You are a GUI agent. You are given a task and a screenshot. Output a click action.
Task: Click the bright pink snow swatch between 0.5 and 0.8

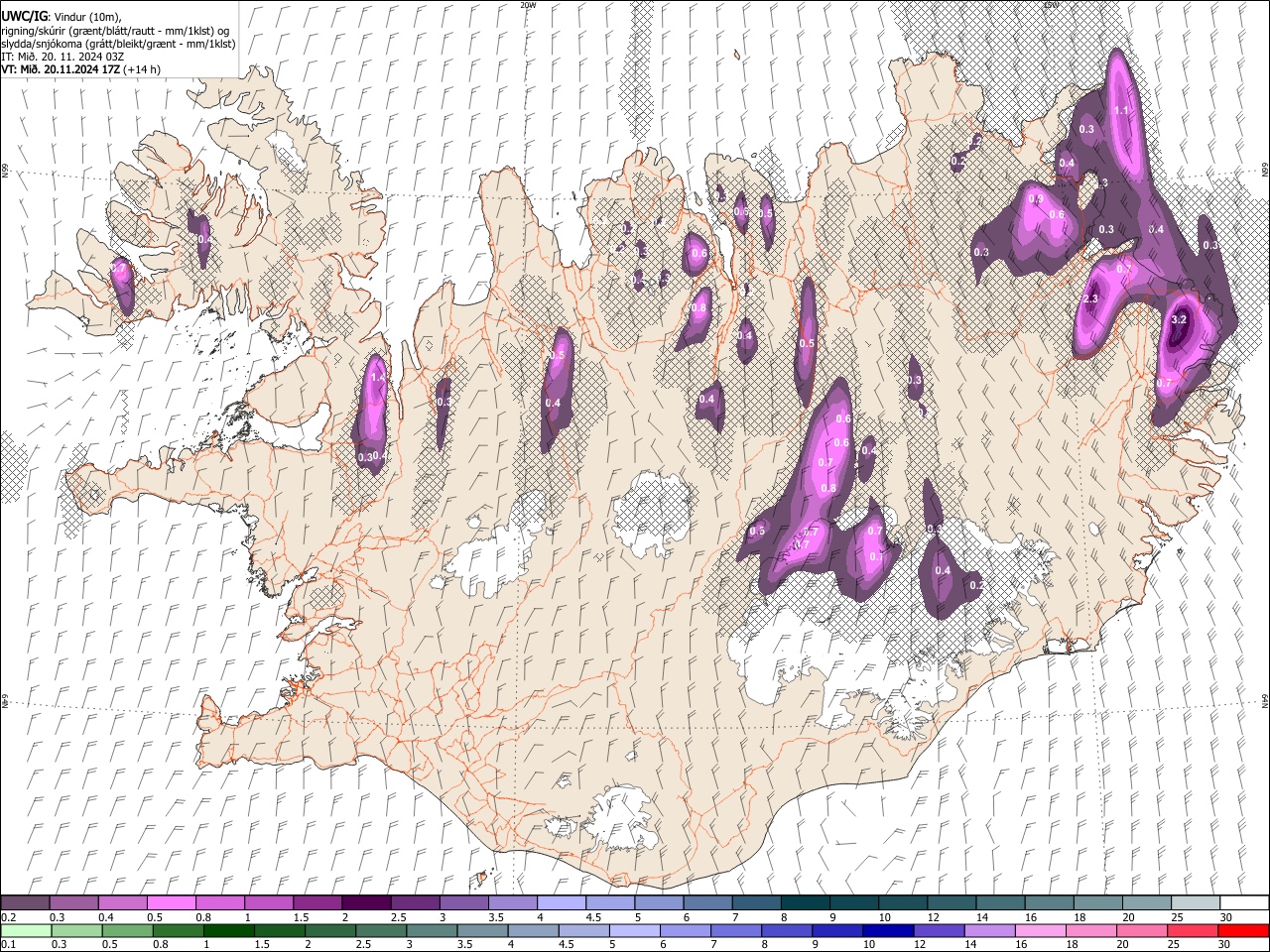point(171,902)
